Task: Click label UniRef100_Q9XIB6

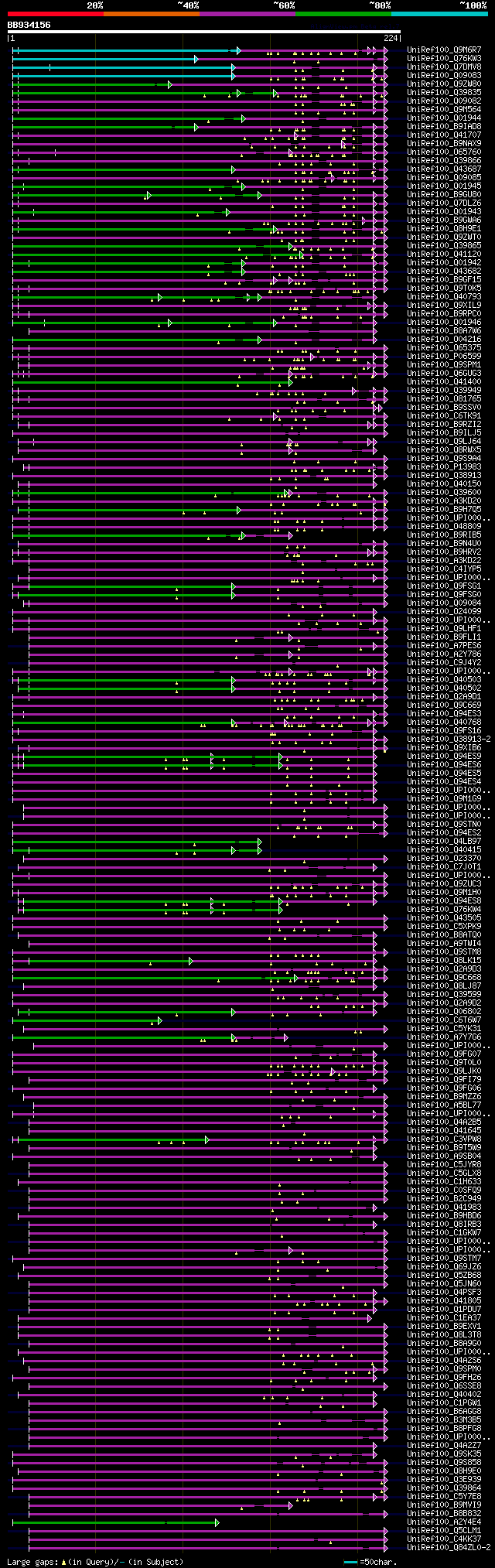Action: point(444,747)
